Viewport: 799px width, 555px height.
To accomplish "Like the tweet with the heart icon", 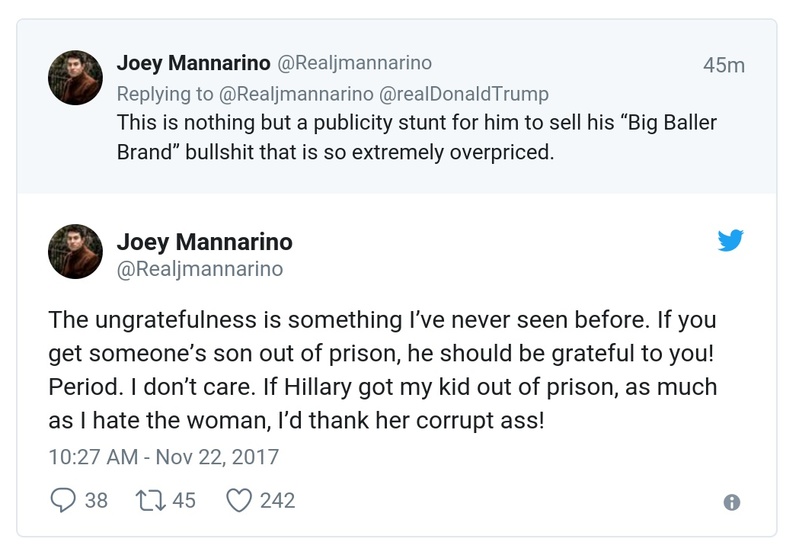I will [238, 501].
